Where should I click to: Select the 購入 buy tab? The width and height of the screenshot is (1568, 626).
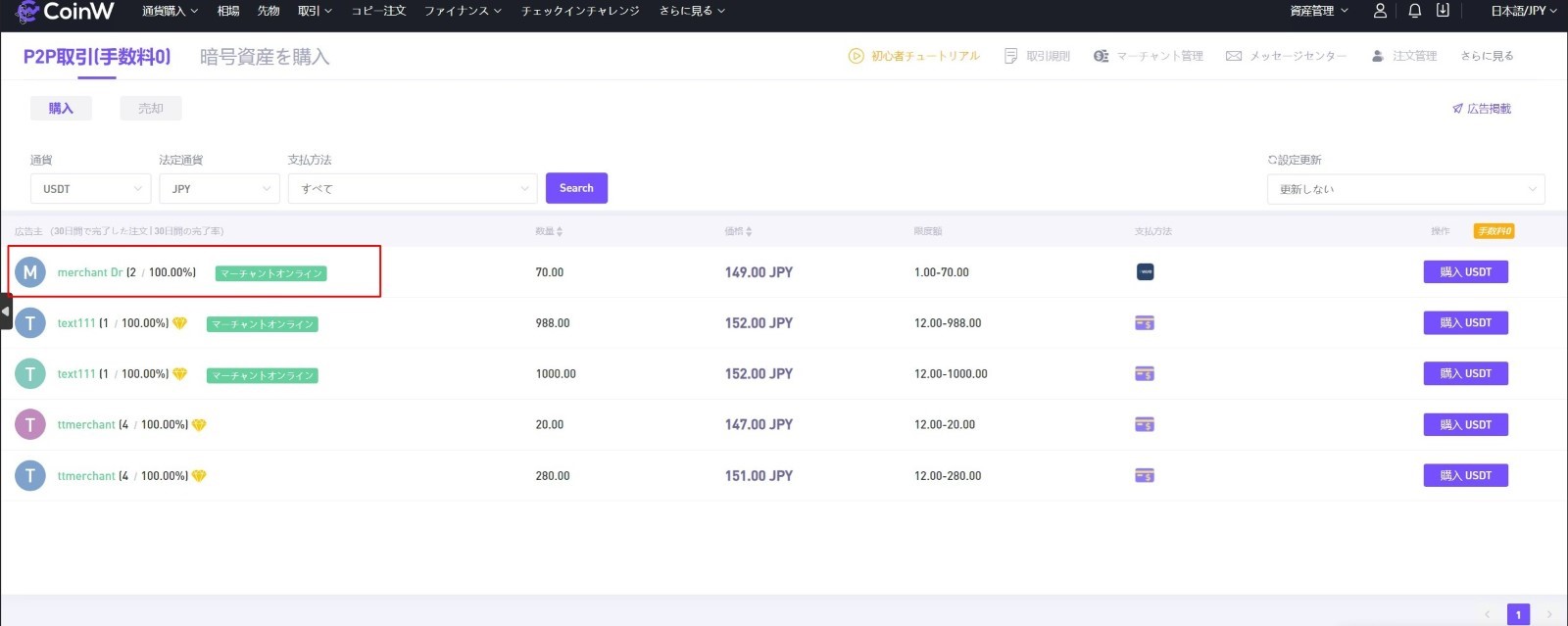pos(61,109)
